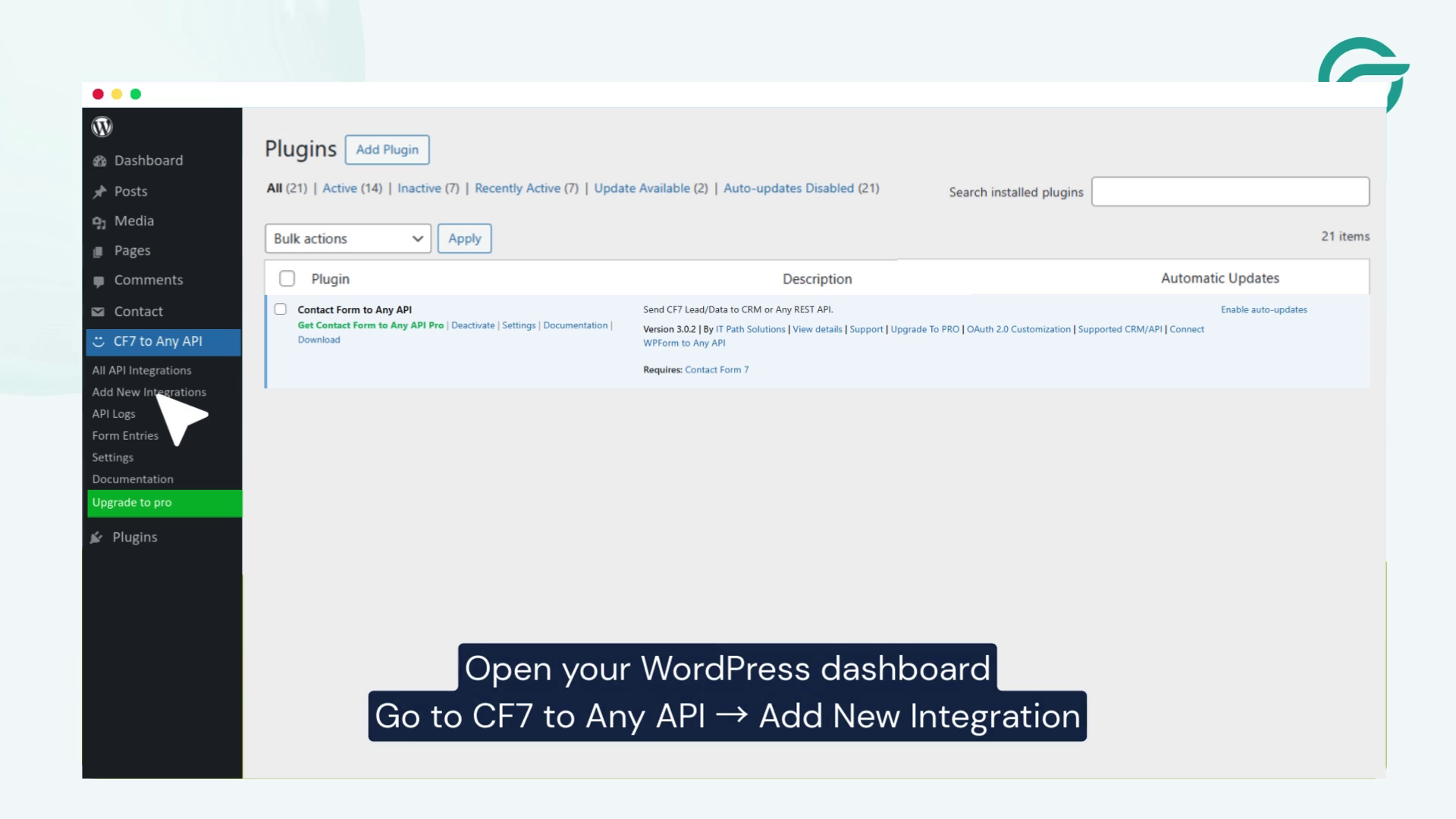The width and height of the screenshot is (1456, 819).
Task: Select the Contact envelope icon
Action: [x=99, y=311]
